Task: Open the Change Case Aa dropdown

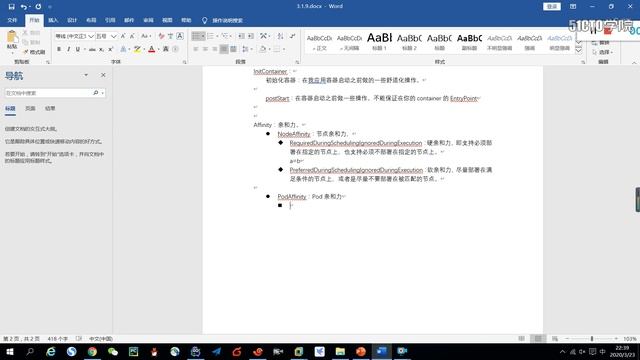Action: point(146,36)
